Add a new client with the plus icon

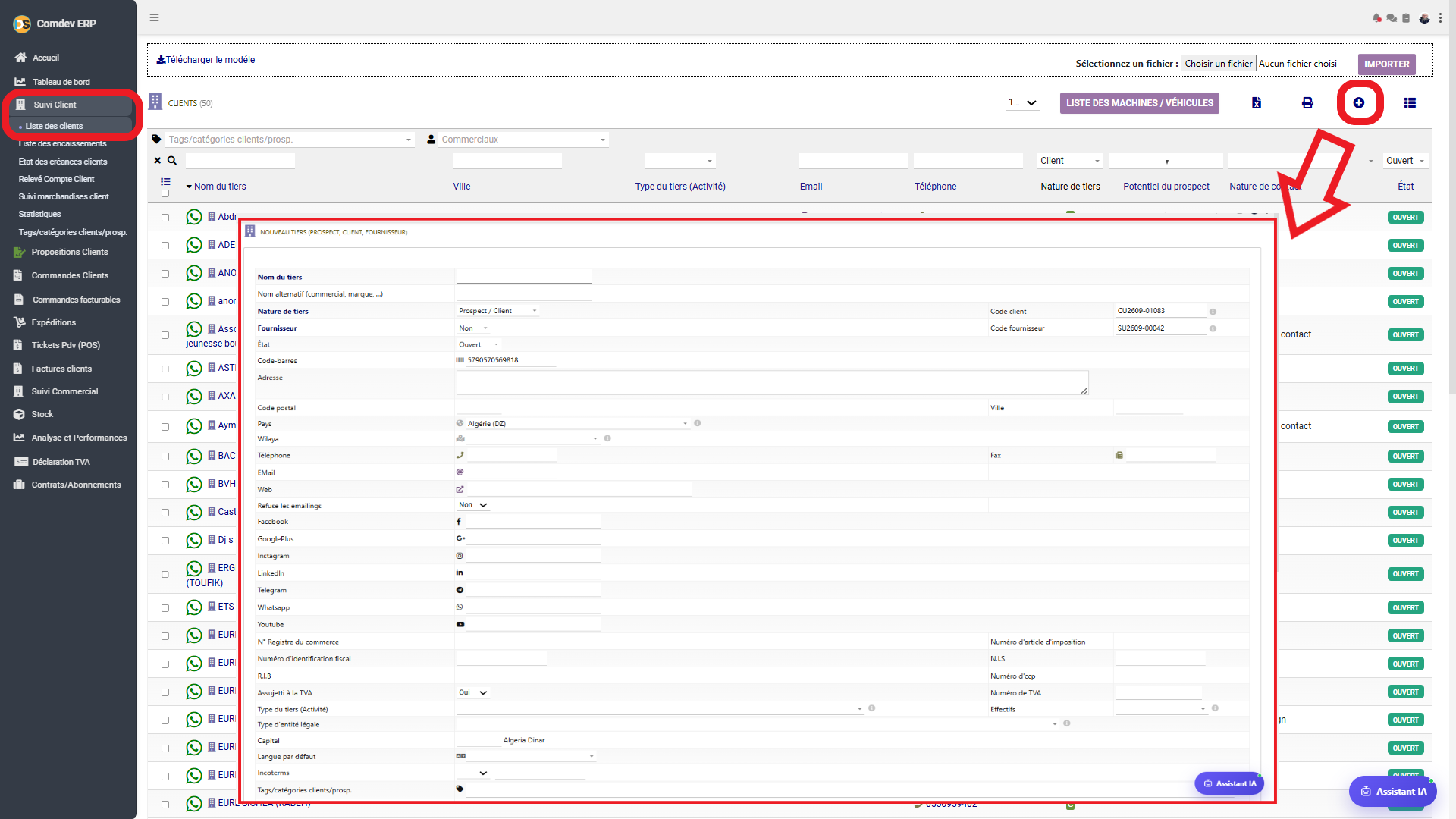coord(1359,102)
